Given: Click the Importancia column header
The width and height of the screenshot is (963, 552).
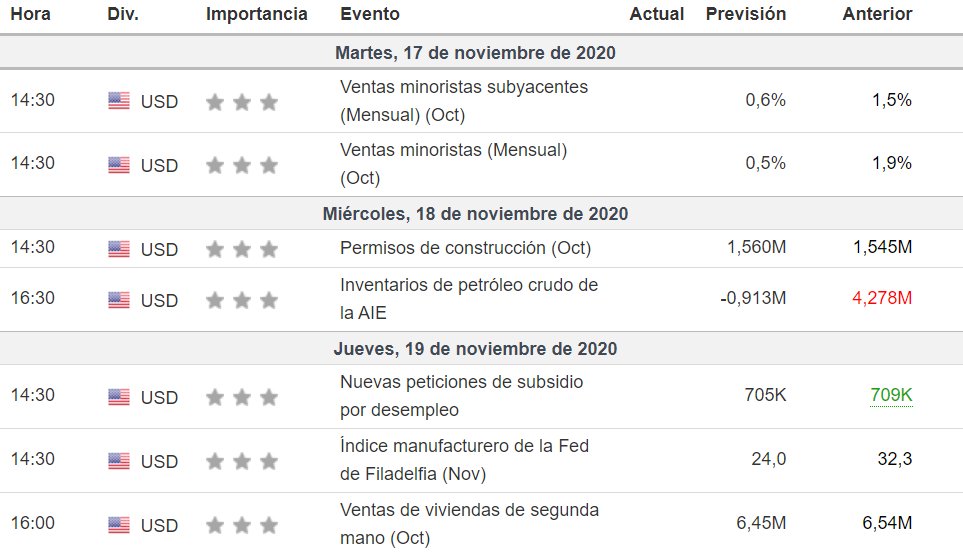Looking at the screenshot, I should tap(257, 14).
